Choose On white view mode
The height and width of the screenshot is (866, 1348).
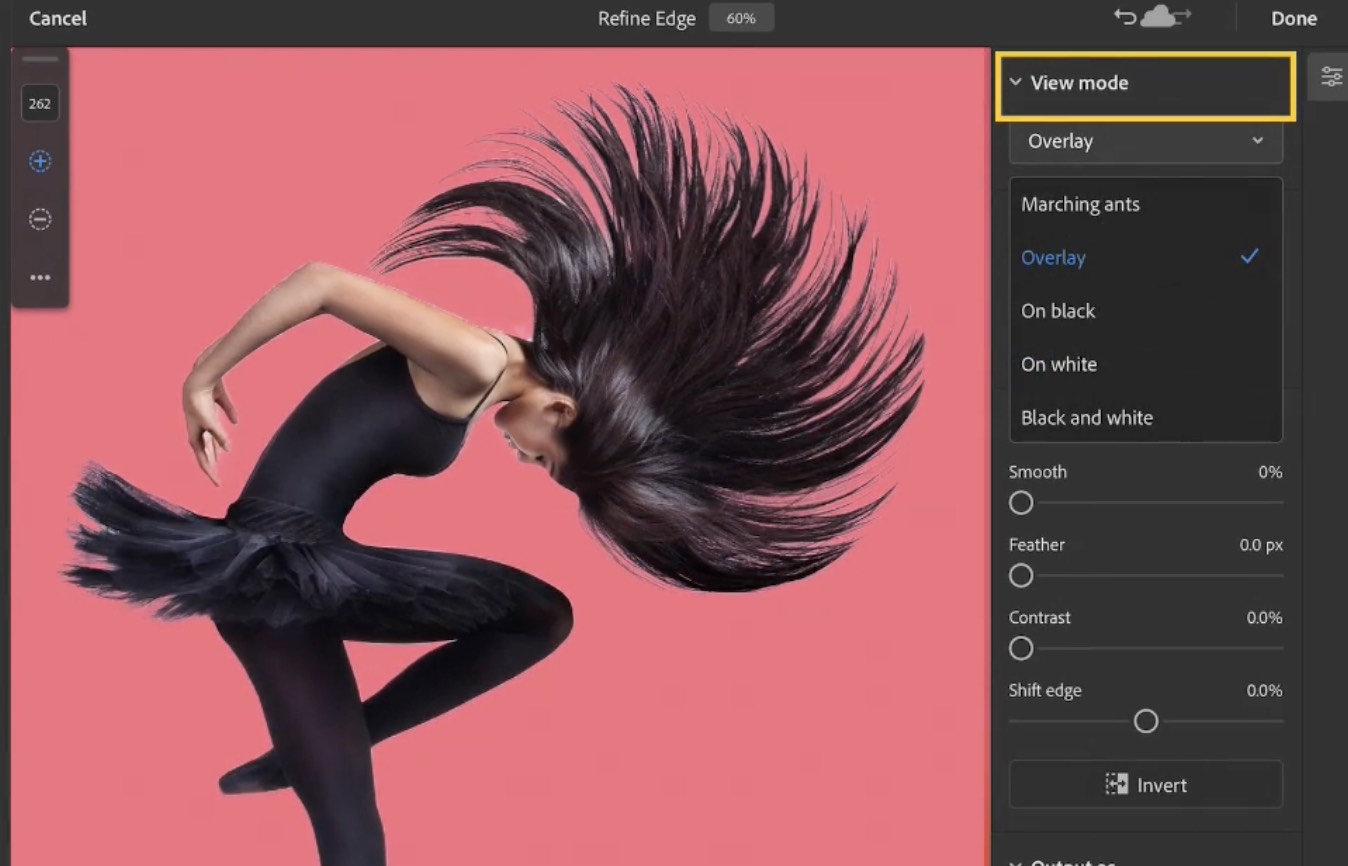[1146, 364]
